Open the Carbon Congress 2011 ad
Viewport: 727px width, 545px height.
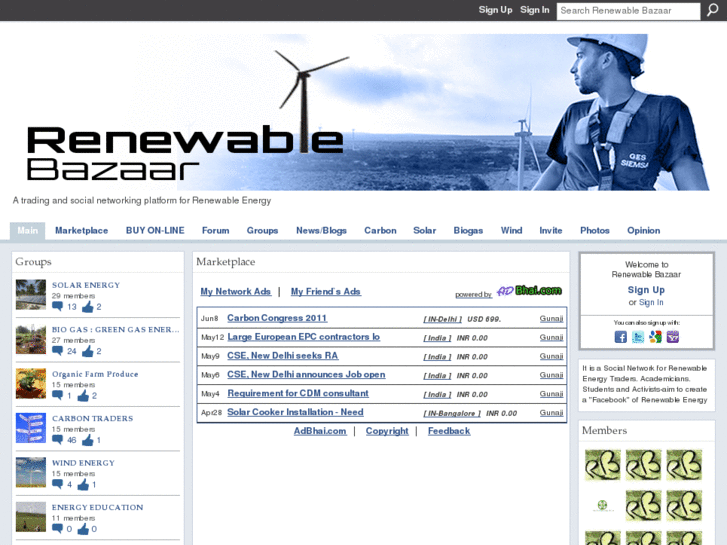[277, 318]
